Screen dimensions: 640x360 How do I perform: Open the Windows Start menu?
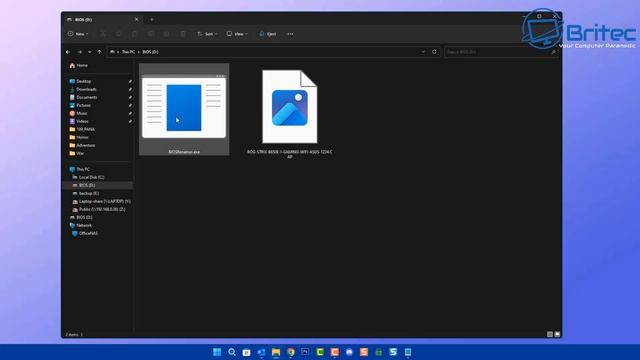pos(217,352)
